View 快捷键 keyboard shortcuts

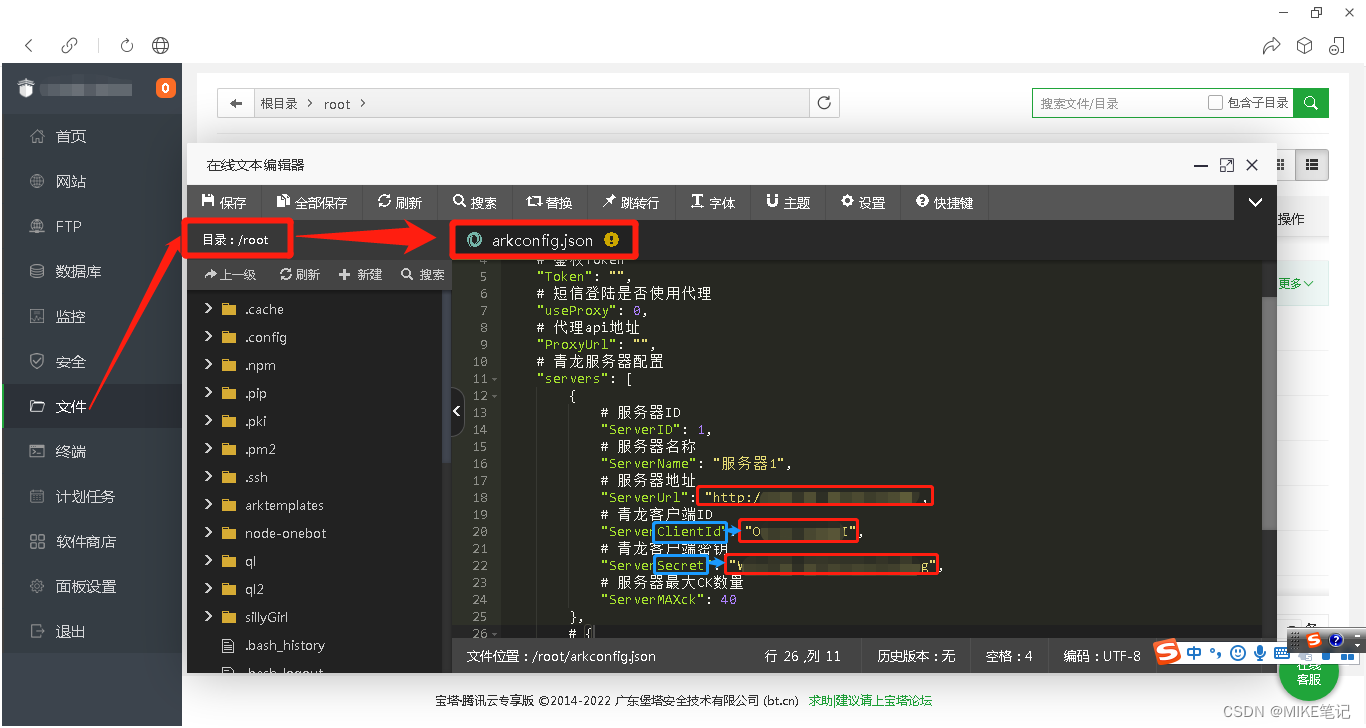943,201
